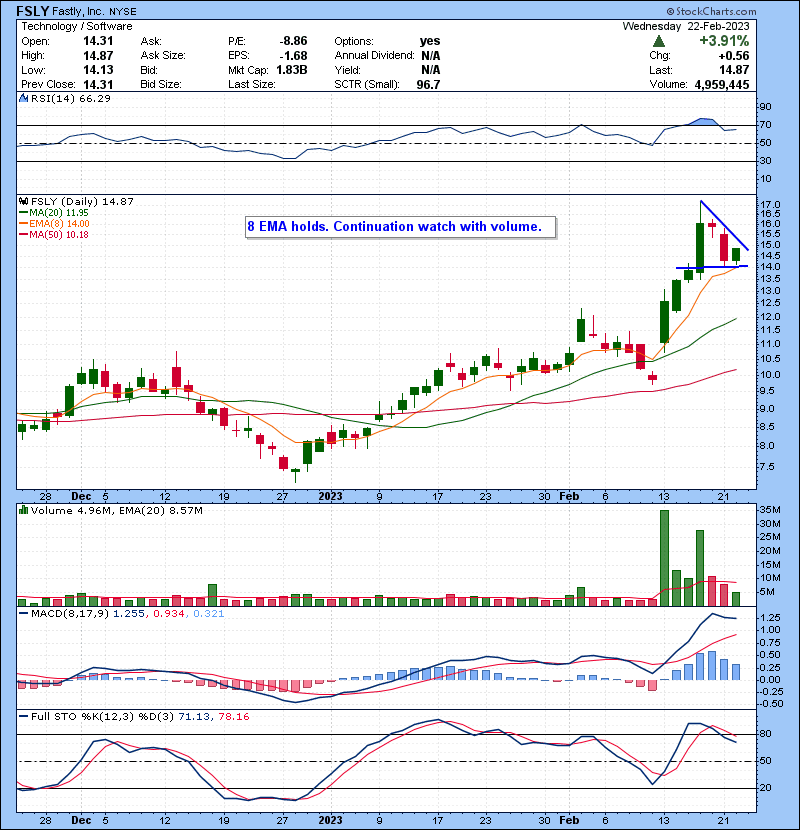Click the +3.91% percent change
Screen dimensions: 800x830
(x=724, y=41)
